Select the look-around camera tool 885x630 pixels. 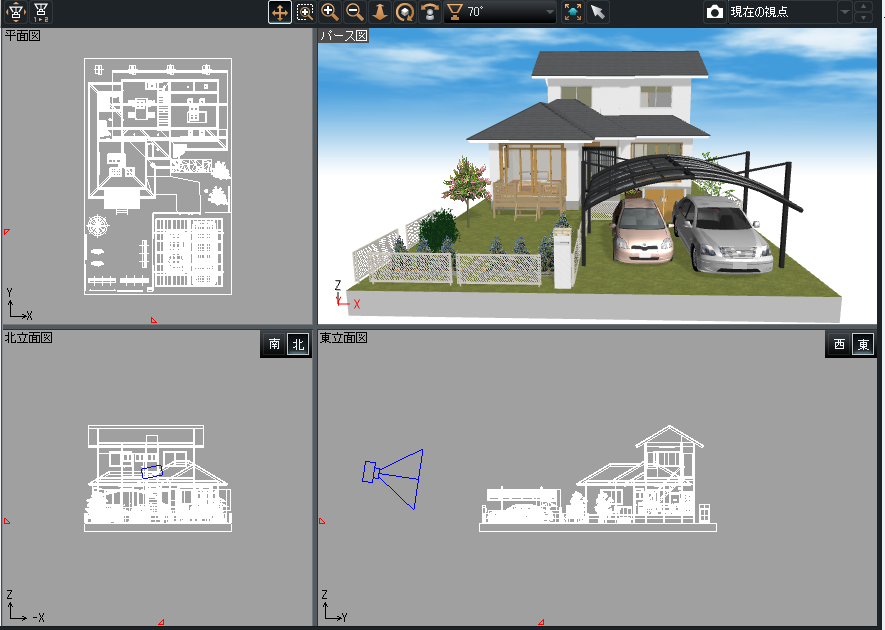click(x=430, y=12)
